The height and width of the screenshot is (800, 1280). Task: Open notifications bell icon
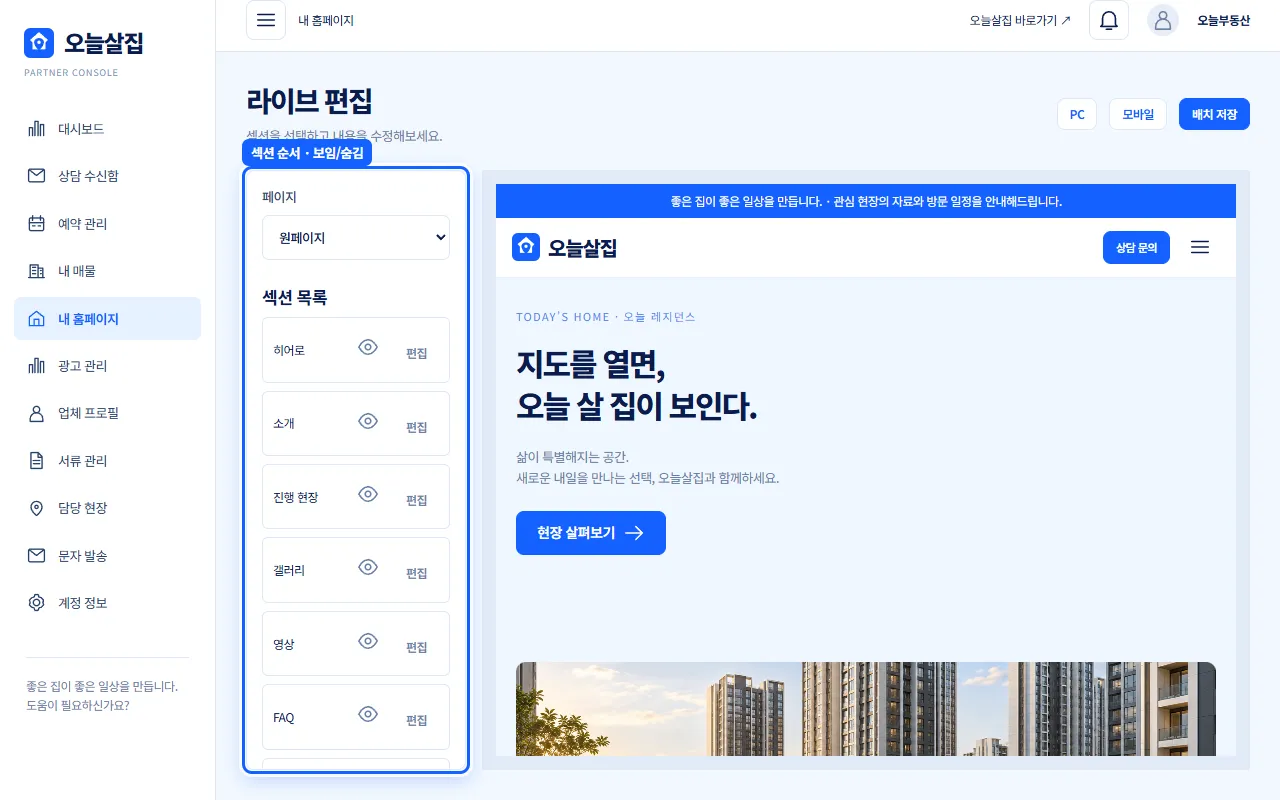(1109, 20)
